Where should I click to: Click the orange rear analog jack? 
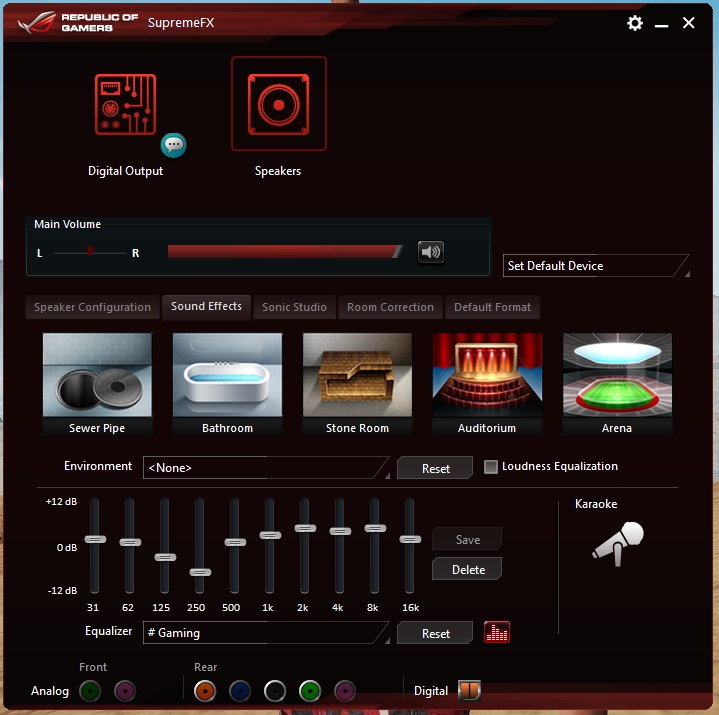coord(205,691)
